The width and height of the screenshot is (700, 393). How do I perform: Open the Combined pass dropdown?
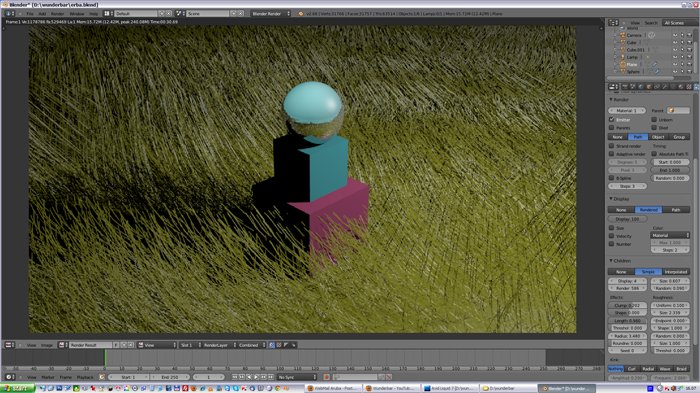click(251, 345)
